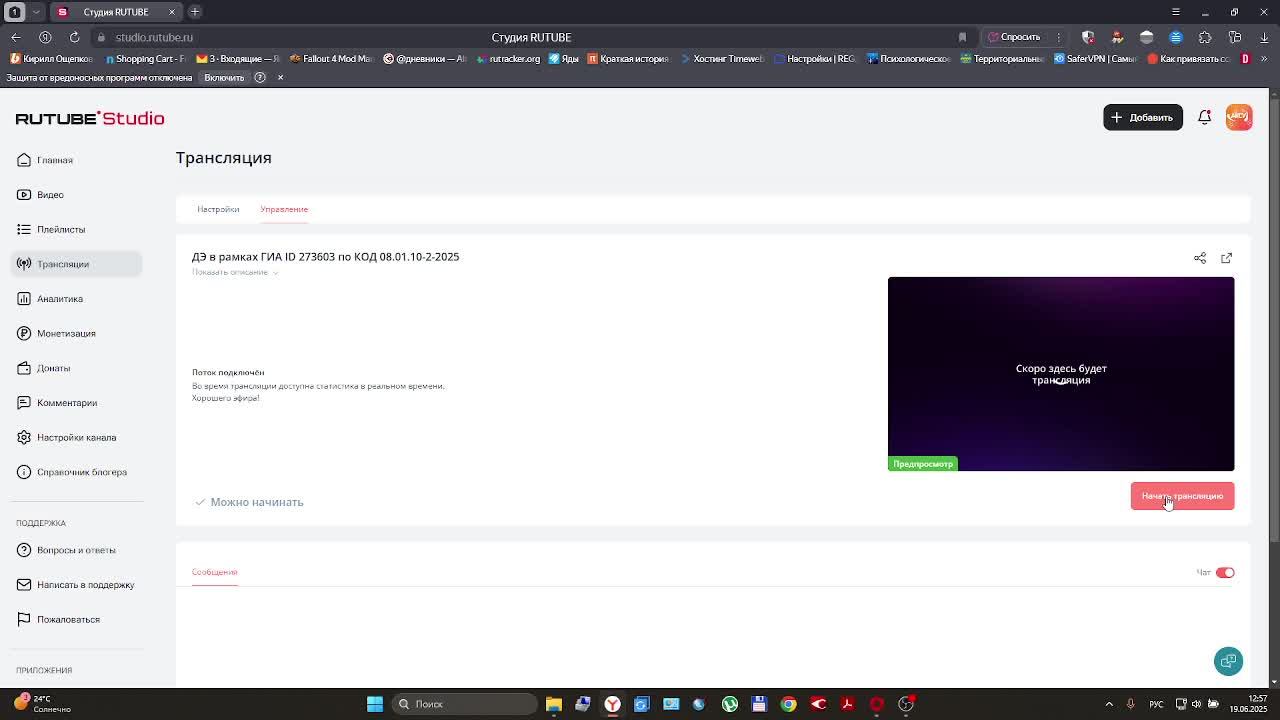Expand Показать описание
The height and width of the screenshot is (720, 1280).
click(235, 272)
